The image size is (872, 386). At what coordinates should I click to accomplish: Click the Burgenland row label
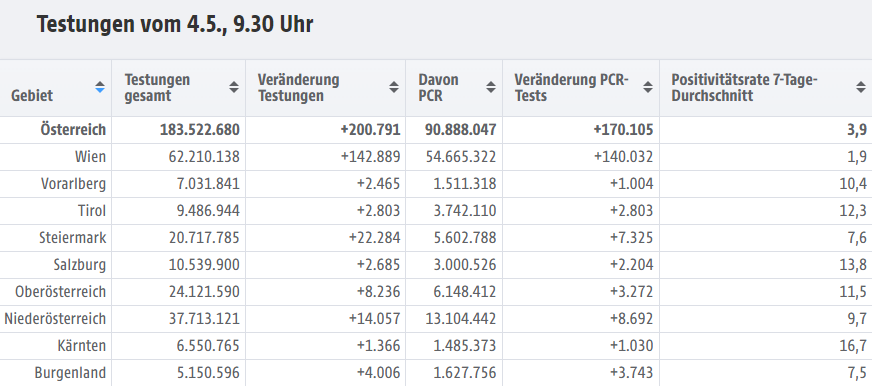pos(70,373)
